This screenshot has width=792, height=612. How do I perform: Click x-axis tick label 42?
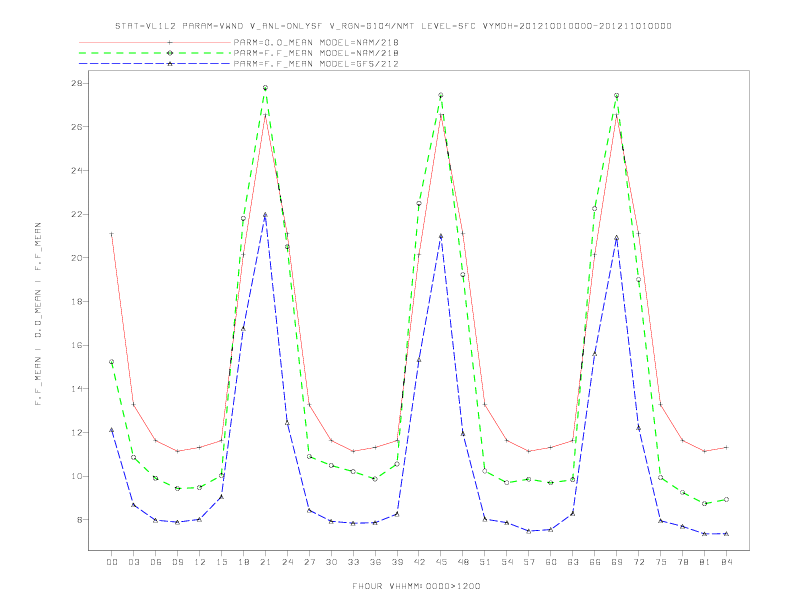tap(419, 562)
